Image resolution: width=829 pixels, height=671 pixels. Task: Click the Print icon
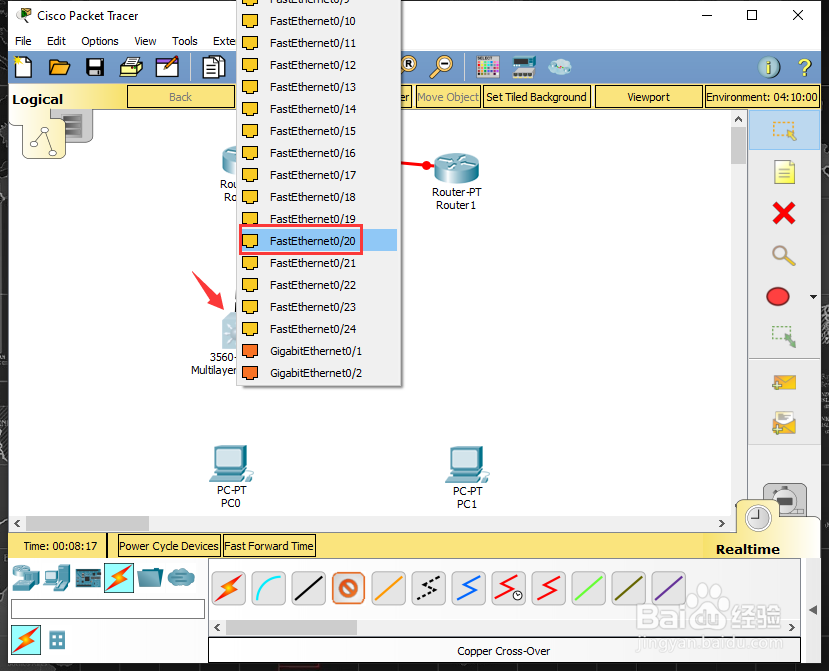(131, 67)
